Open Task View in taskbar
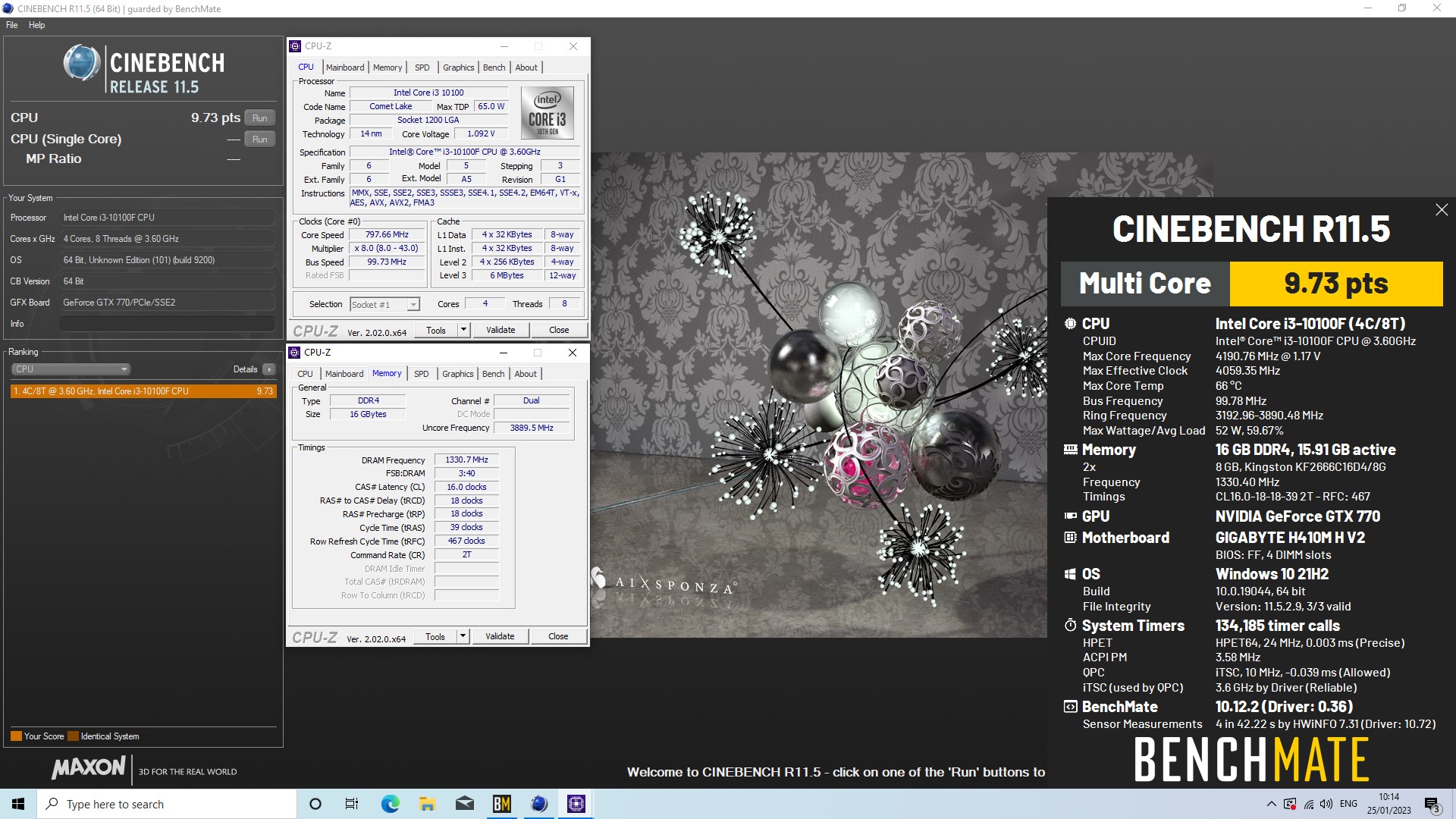Image resolution: width=1456 pixels, height=819 pixels. pyautogui.click(x=352, y=804)
